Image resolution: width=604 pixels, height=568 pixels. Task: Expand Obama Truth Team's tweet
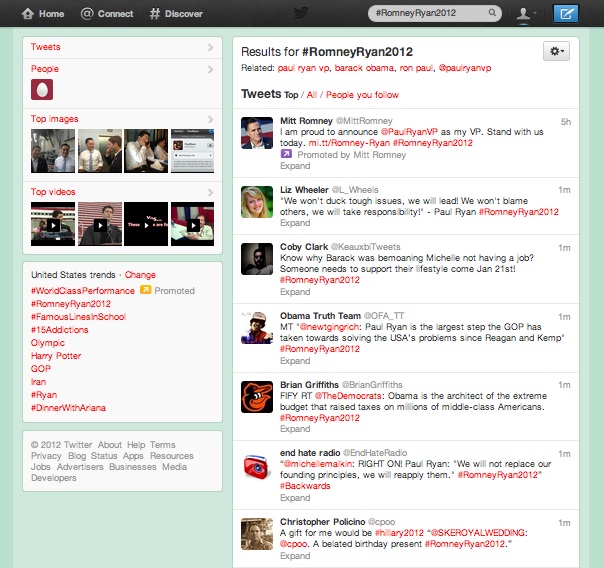[295, 361]
